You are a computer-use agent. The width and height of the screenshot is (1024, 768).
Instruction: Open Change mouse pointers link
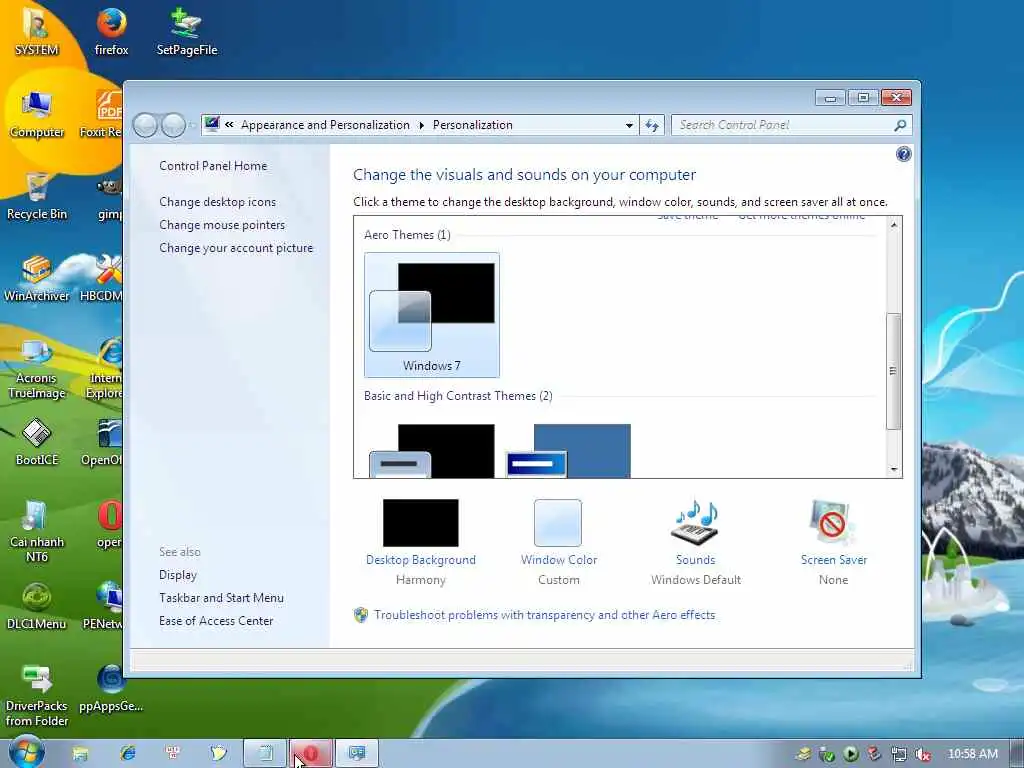coord(222,225)
